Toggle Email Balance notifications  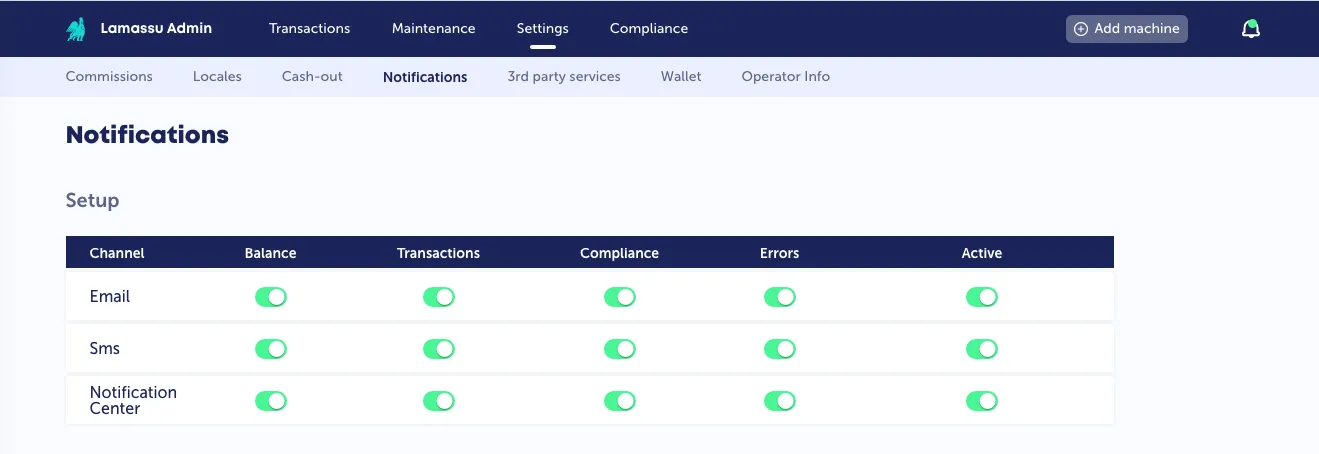(x=271, y=297)
